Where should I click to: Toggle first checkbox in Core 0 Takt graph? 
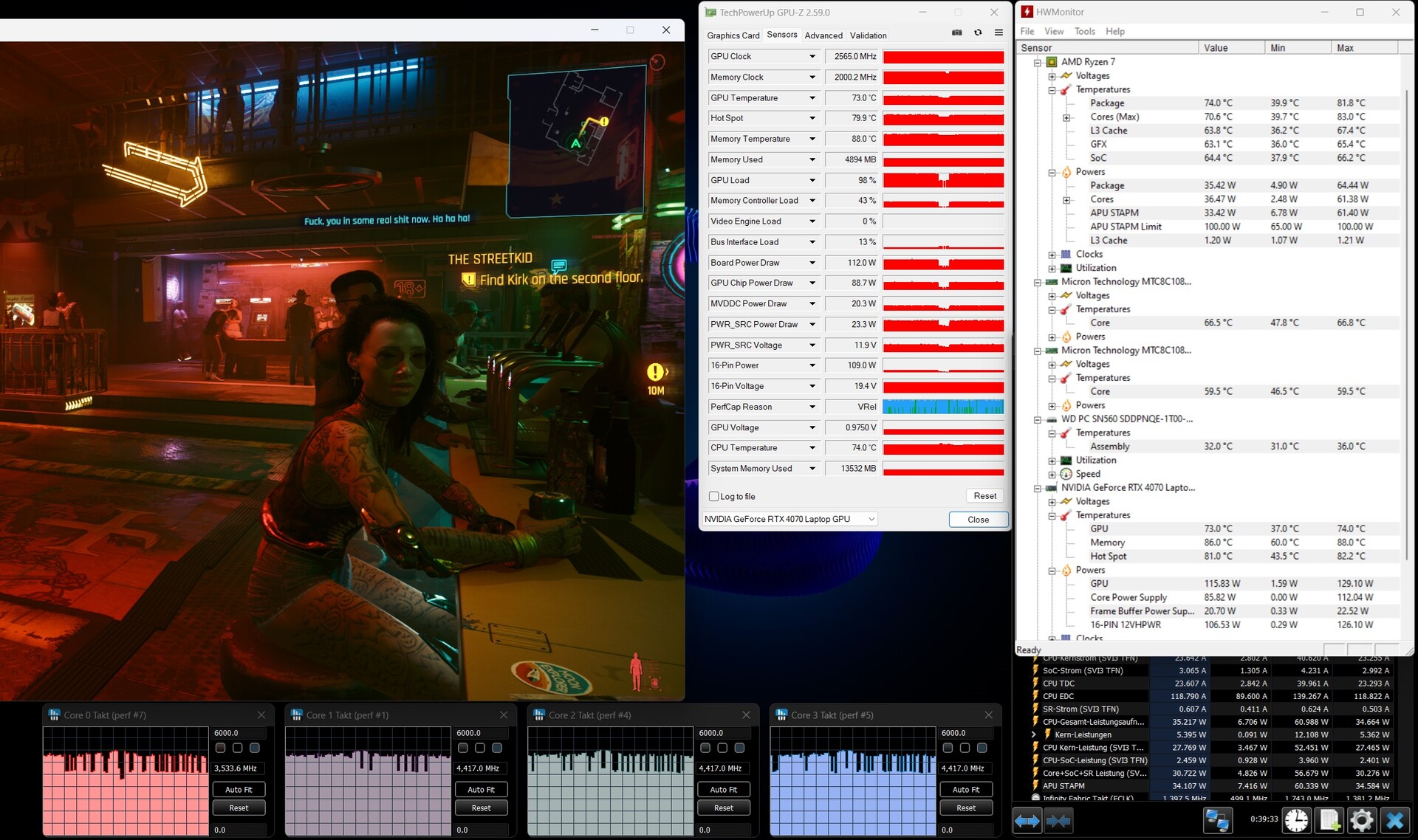(220, 748)
